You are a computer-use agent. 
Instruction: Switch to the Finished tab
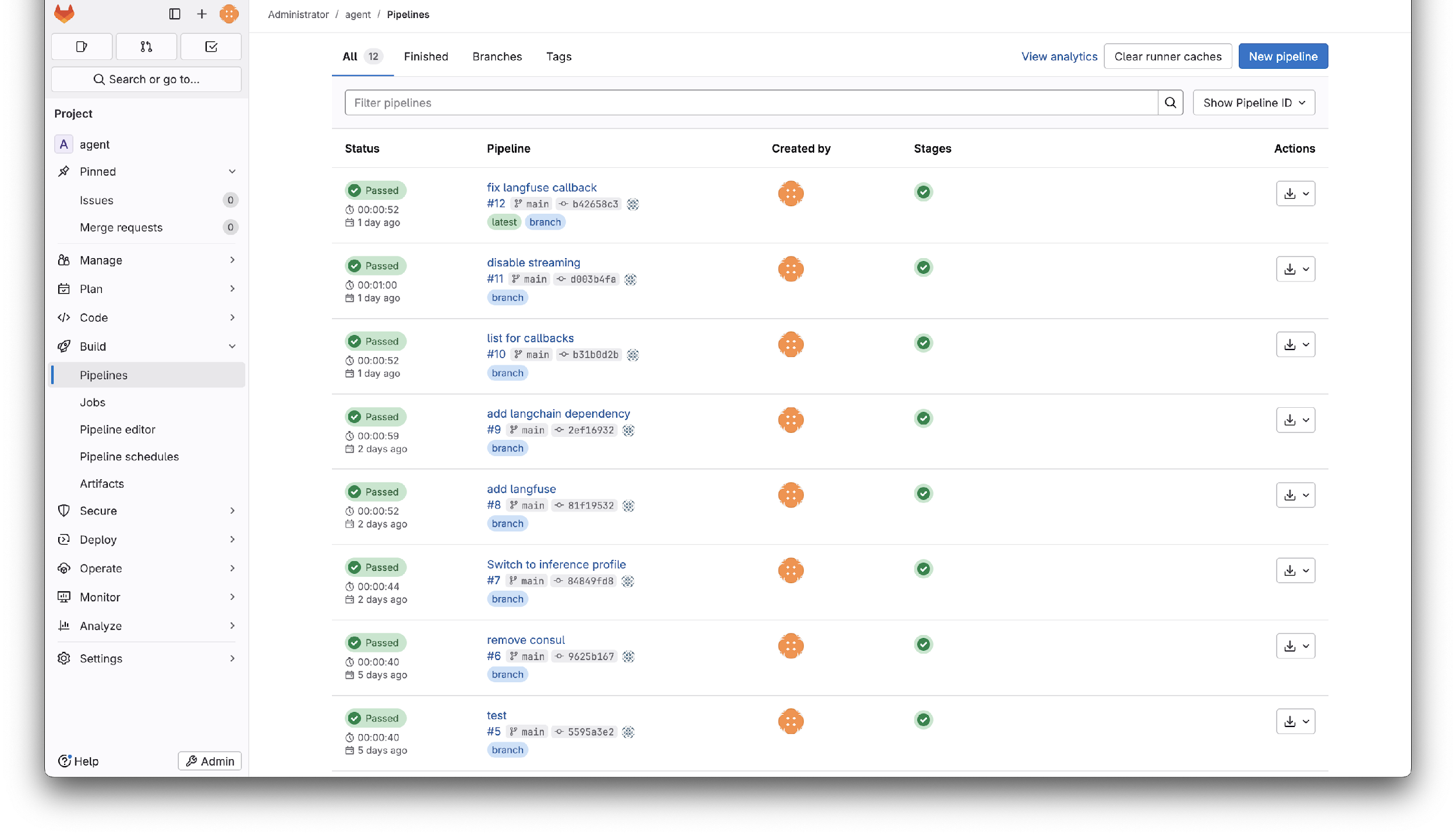click(426, 56)
